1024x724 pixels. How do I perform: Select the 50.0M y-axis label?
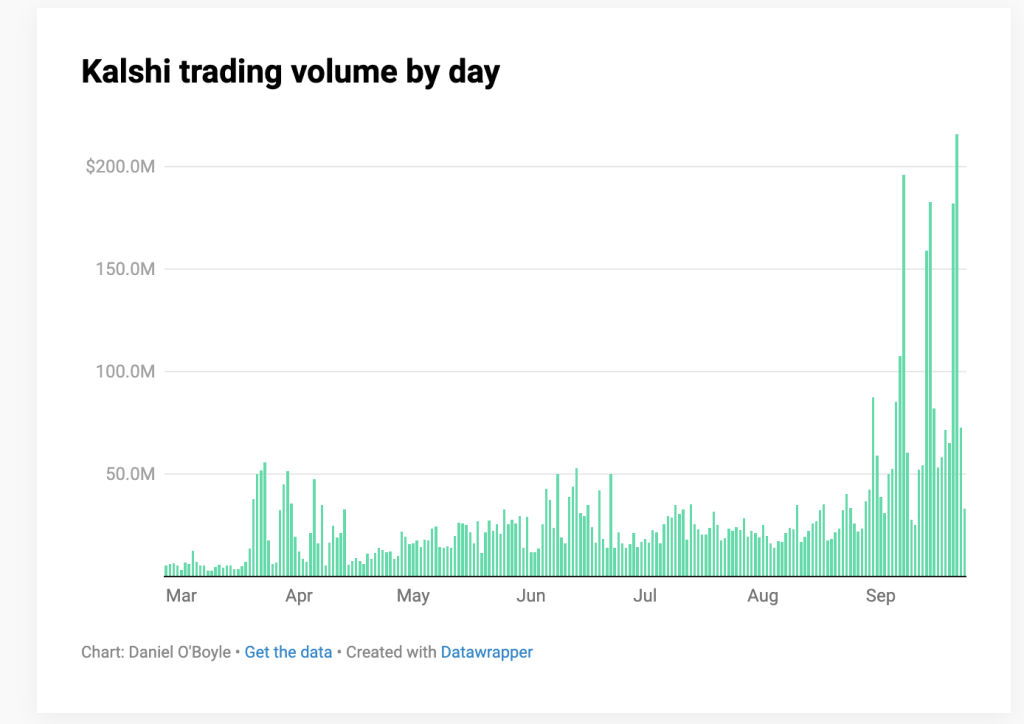click(x=129, y=474)
